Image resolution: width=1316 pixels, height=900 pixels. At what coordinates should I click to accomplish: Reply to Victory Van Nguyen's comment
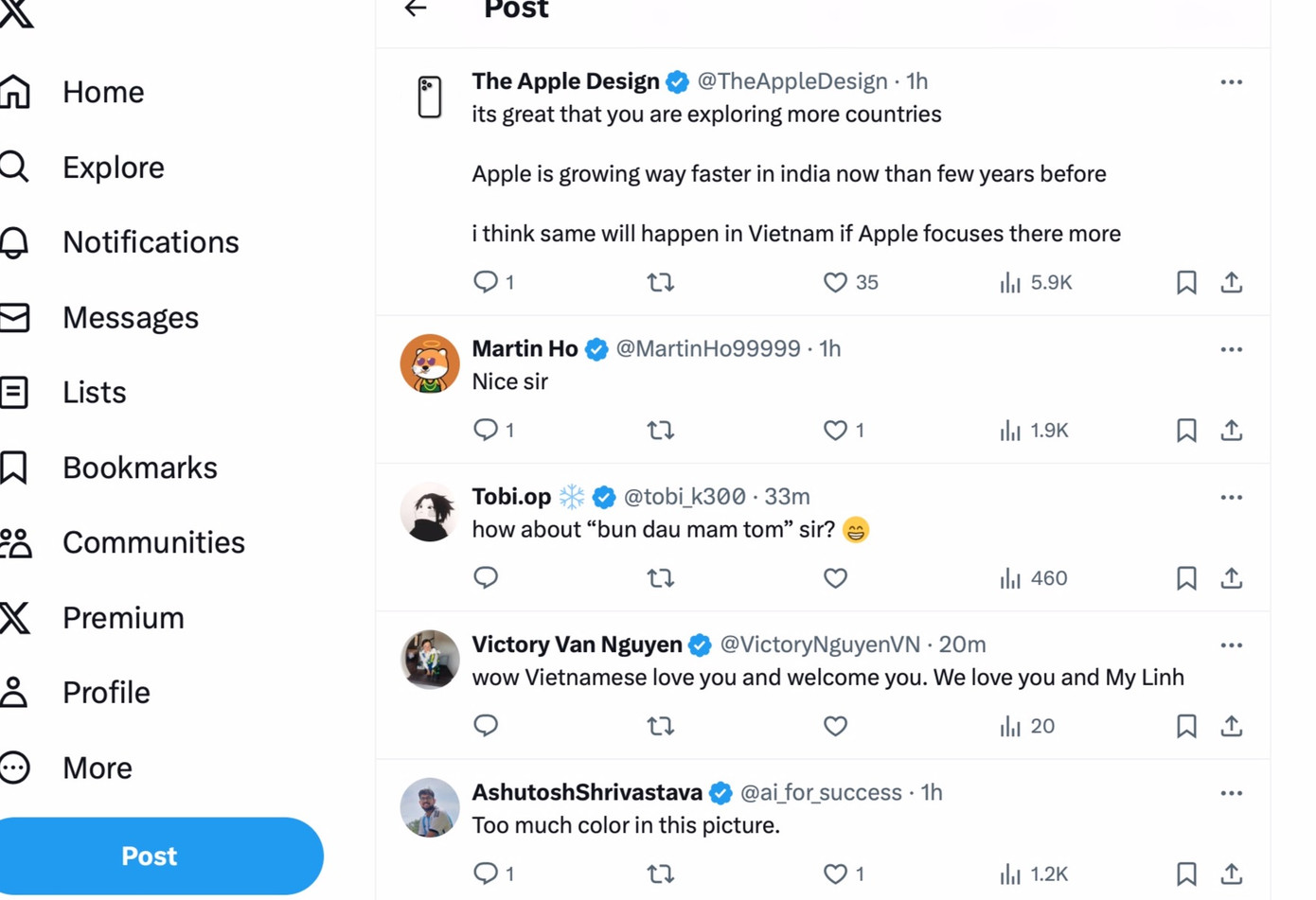pos(486,726)
